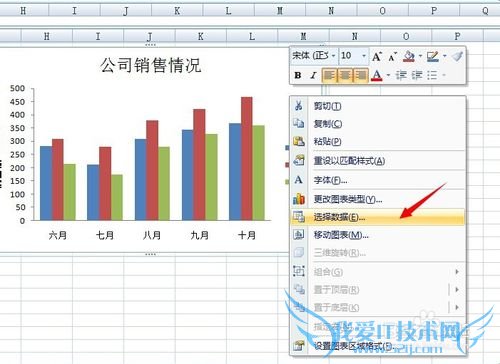Viewport: 500px width, 364px height.
Task: Click the Increase Indent icon
Action: pos(417,75)
